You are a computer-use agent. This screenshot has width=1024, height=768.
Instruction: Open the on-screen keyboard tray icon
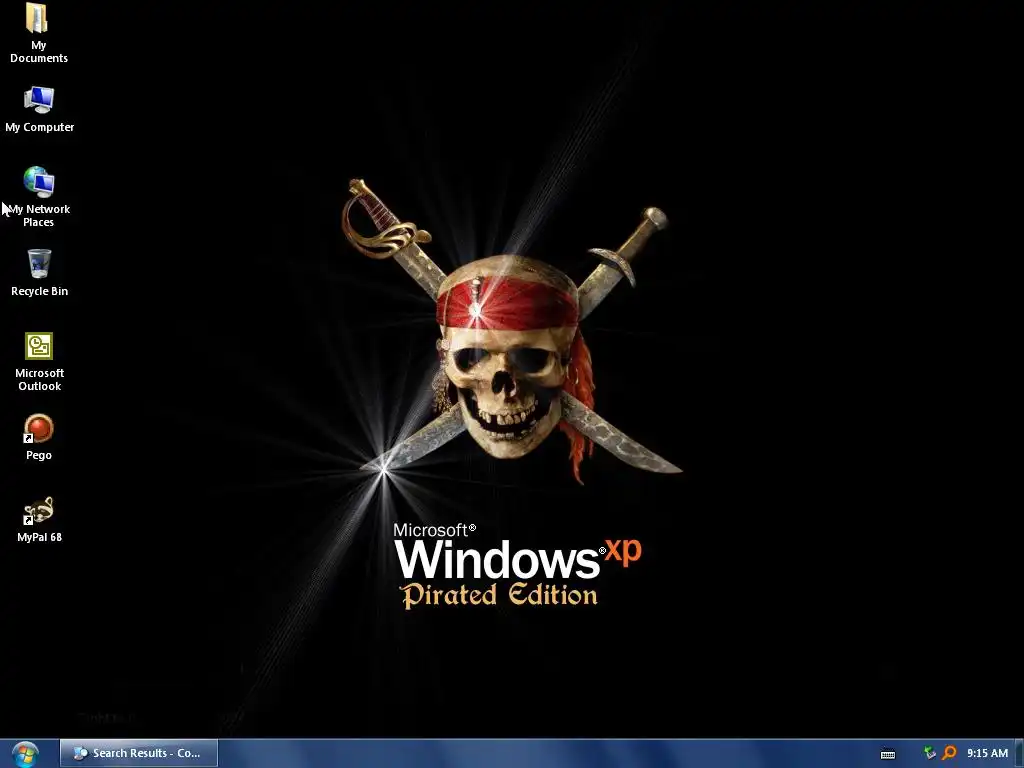click(888, 754)
